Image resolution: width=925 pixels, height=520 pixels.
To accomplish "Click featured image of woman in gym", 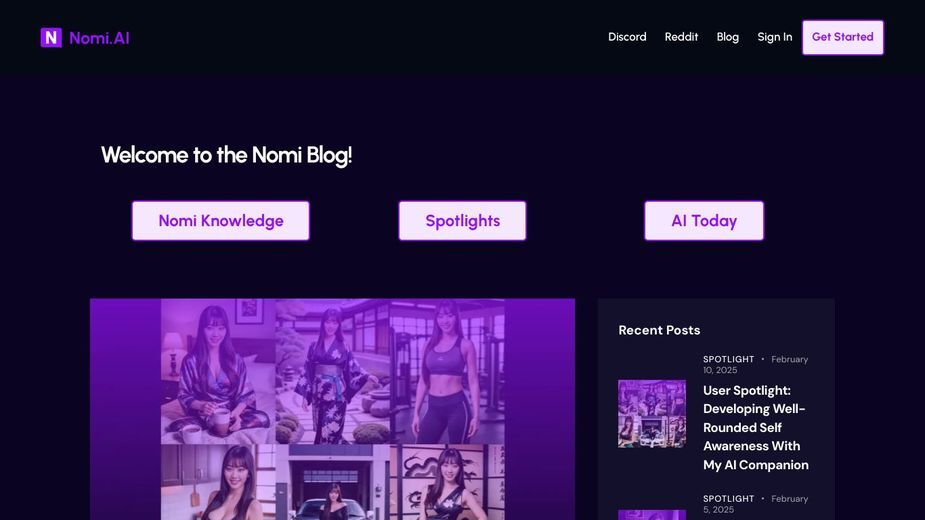I will [447, 371].
